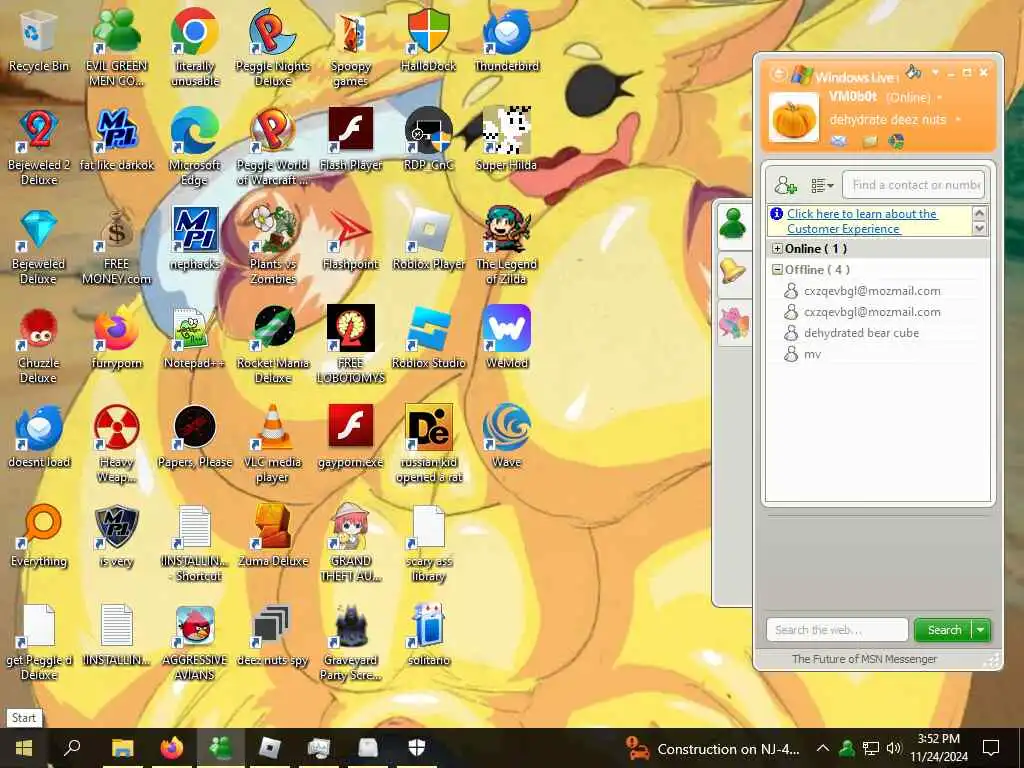Viewport: 1024px width, 768px height.
Task: Open Construction on NJ-4 news widget
Action: tap(712, 748)
